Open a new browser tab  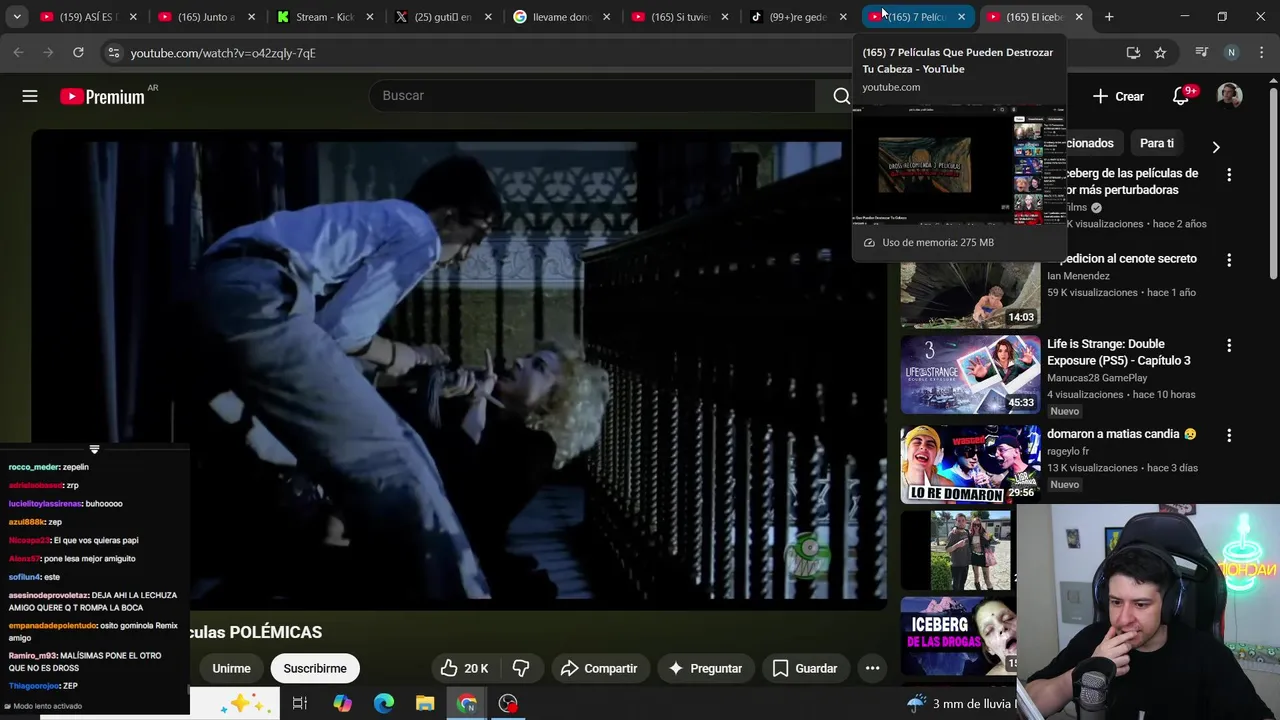[x=1109, y=17]
